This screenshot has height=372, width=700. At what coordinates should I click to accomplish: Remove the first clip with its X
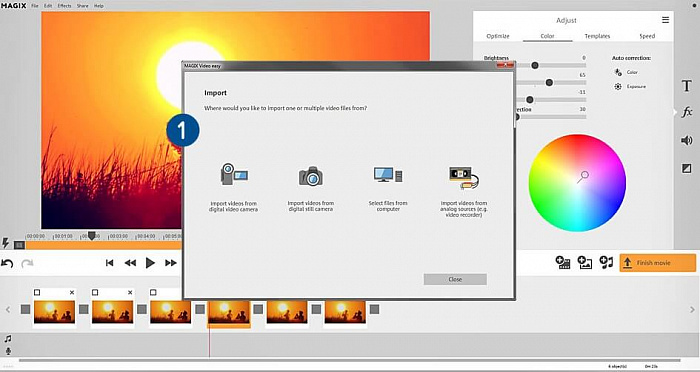(72, 293)
